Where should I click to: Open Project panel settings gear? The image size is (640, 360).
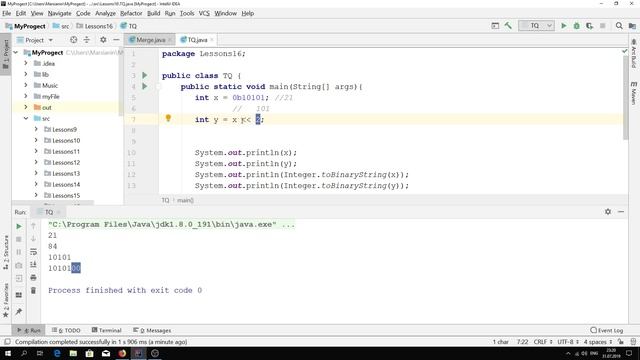pyautogui.click(x=103, y=40)
